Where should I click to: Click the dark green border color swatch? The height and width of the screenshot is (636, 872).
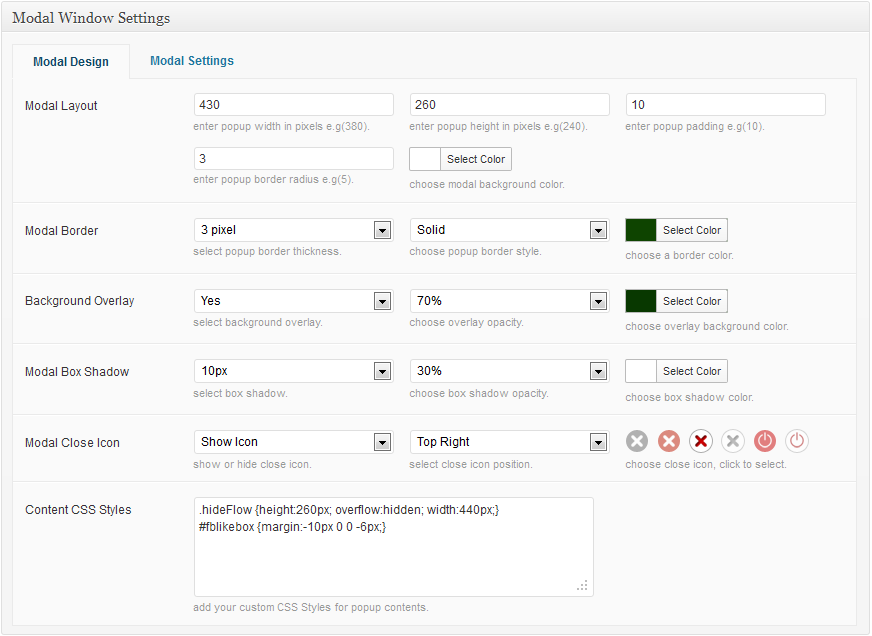point(641,230)
